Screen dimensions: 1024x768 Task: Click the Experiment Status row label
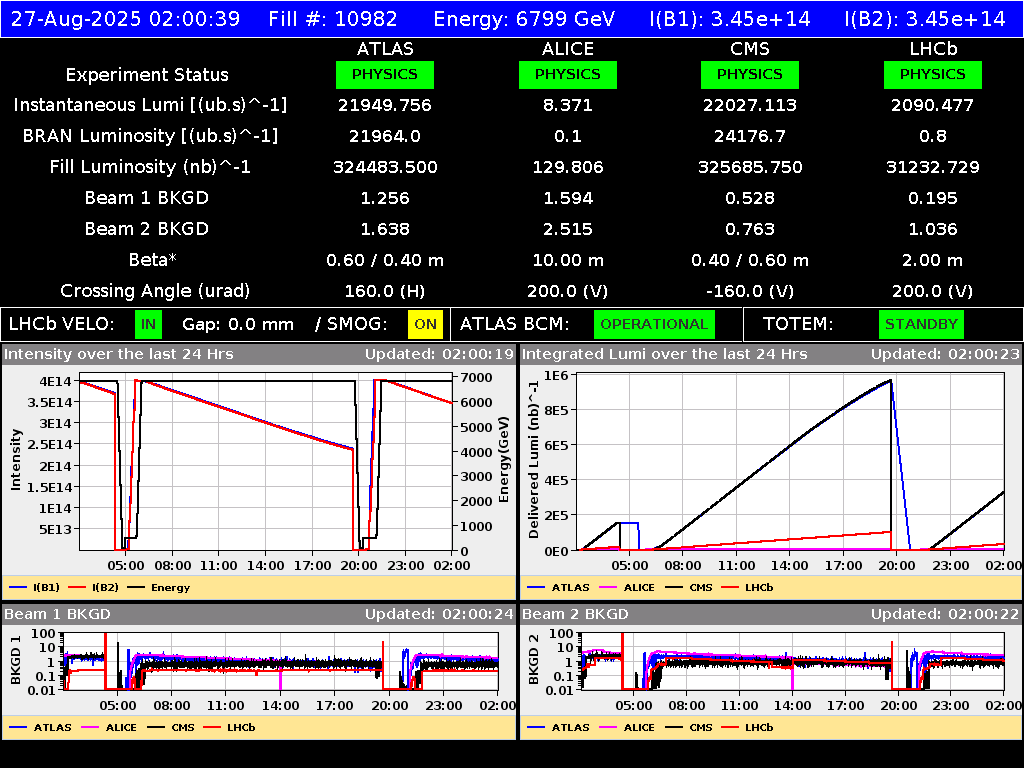(147, 75)
